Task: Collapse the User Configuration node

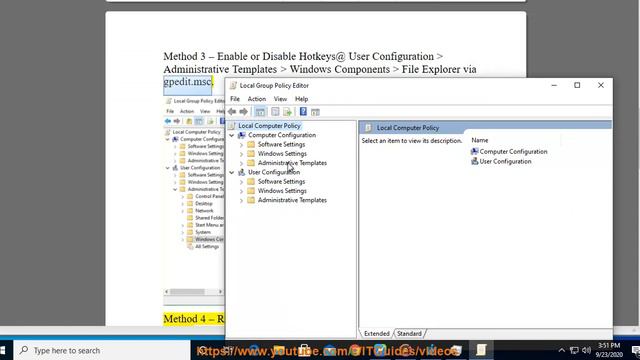Action: (232, 172)
